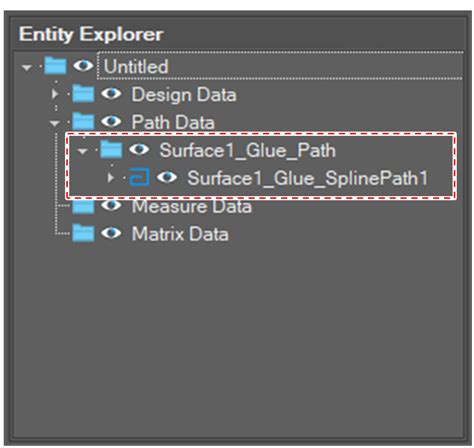Click the Surface1_Glue_Path folder icon
Viewport: 474px width, 448px height.
click(x=111, y=149)
